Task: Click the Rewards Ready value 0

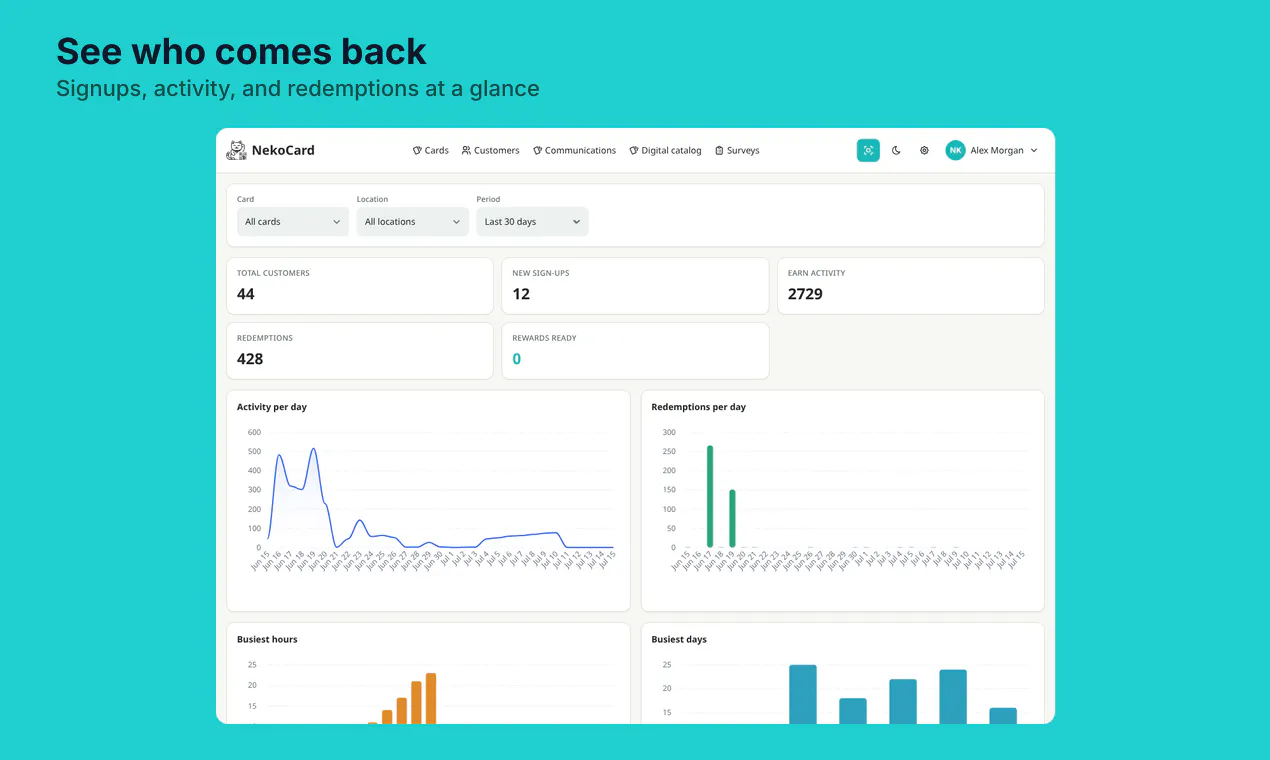Action: (x=516, y=359)
